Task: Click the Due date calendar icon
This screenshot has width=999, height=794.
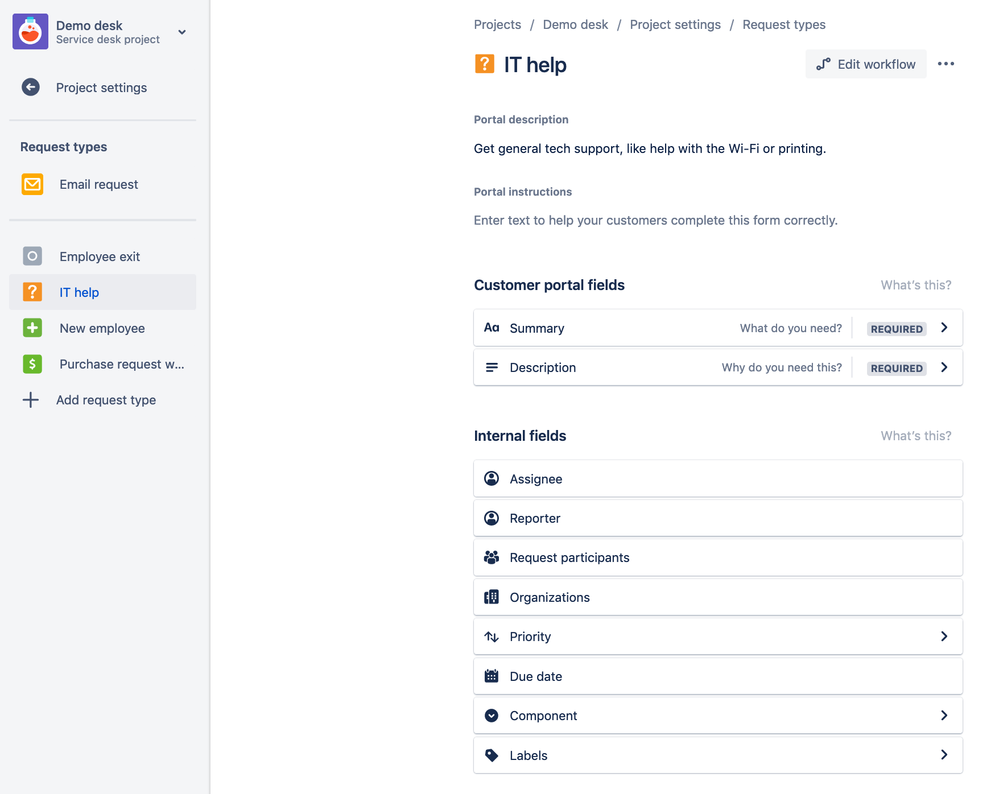Action: 491,676
